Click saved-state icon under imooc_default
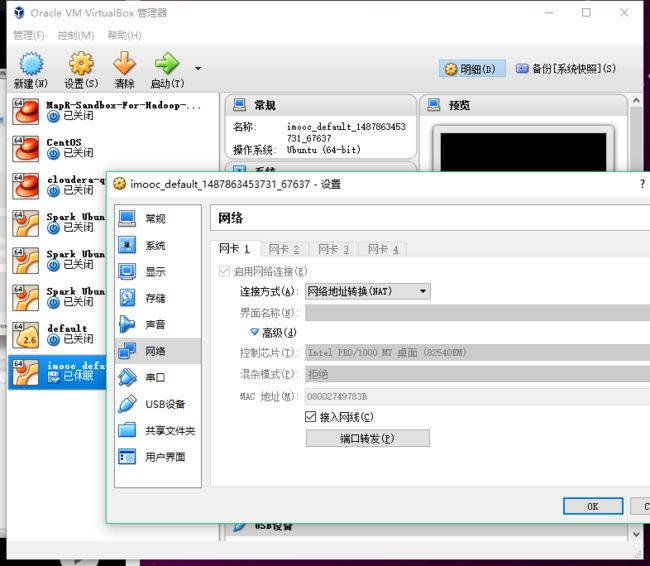The width and height of the screenshot is (650, 566). click(53, 377)
